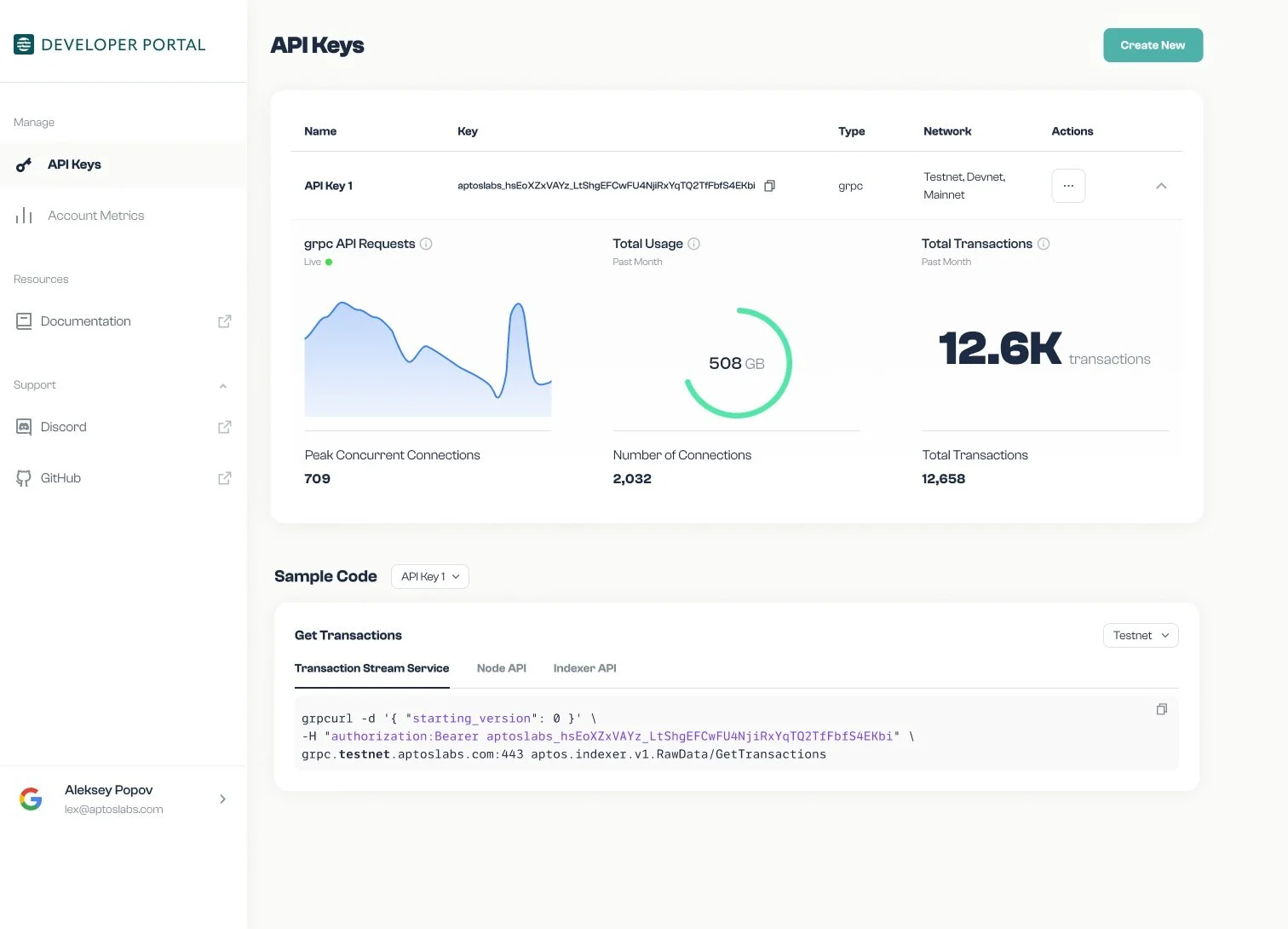Screen dimensions: 1288x929
Task: Click the grpc API Requests live chart
Action: point(428,359)
